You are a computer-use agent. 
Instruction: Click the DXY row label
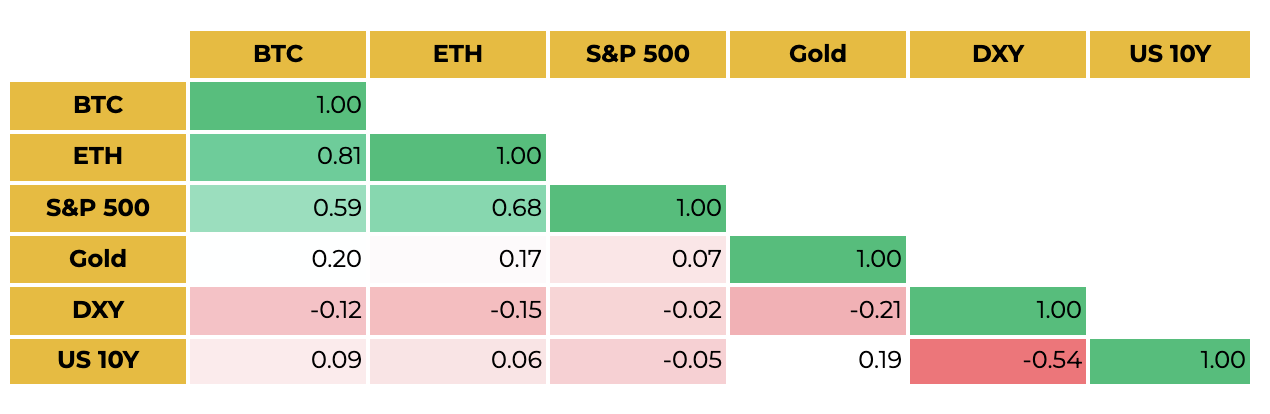98,310
